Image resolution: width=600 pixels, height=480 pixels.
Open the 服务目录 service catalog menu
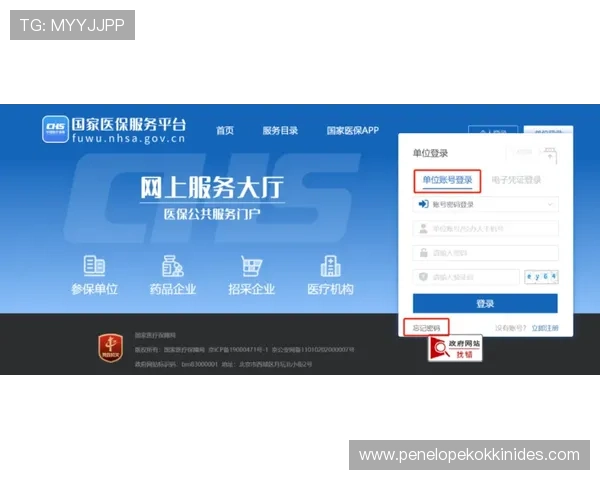tap(280, 131)
